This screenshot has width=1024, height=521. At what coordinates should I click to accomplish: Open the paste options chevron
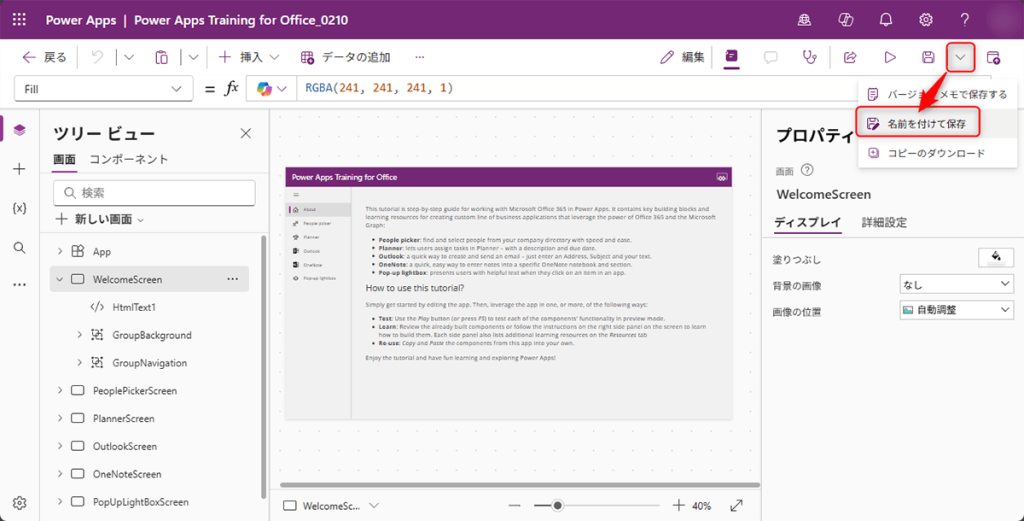point(193,57)
